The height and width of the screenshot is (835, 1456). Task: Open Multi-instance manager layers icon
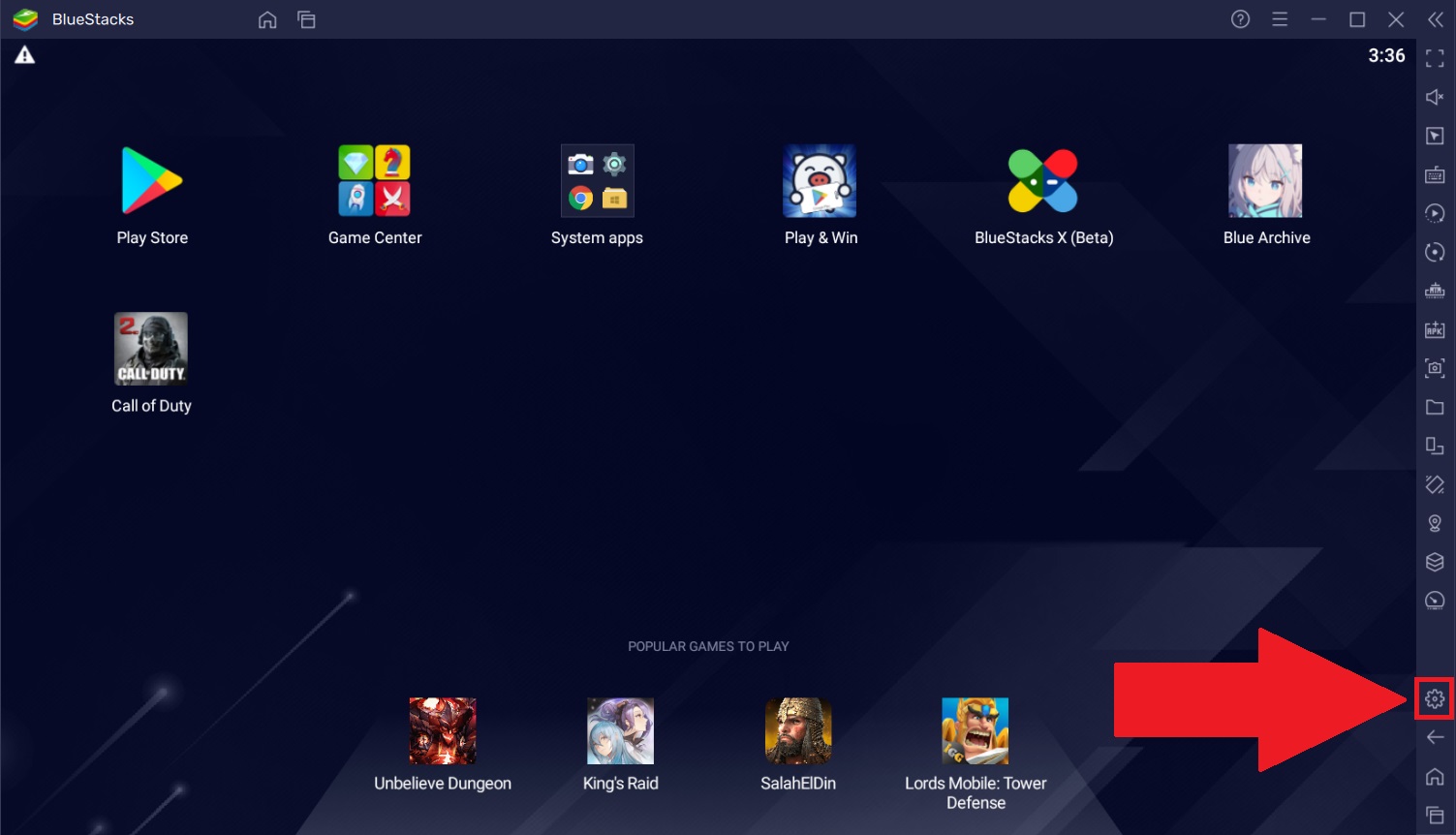tap(1435, 562)
